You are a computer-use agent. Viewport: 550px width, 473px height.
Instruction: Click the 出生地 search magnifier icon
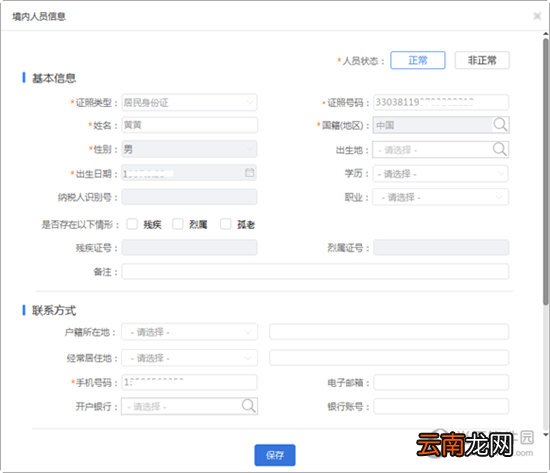pos(499,149)
